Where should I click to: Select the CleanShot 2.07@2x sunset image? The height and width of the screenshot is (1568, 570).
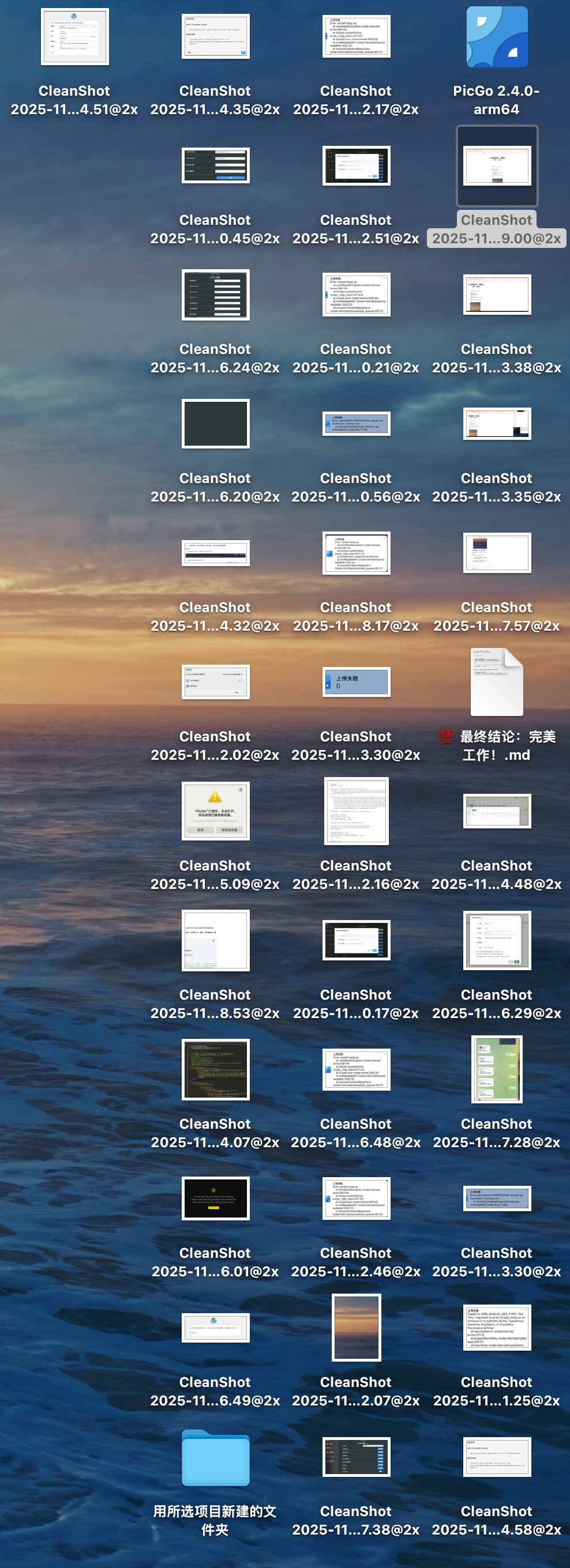click(355, 1327)
